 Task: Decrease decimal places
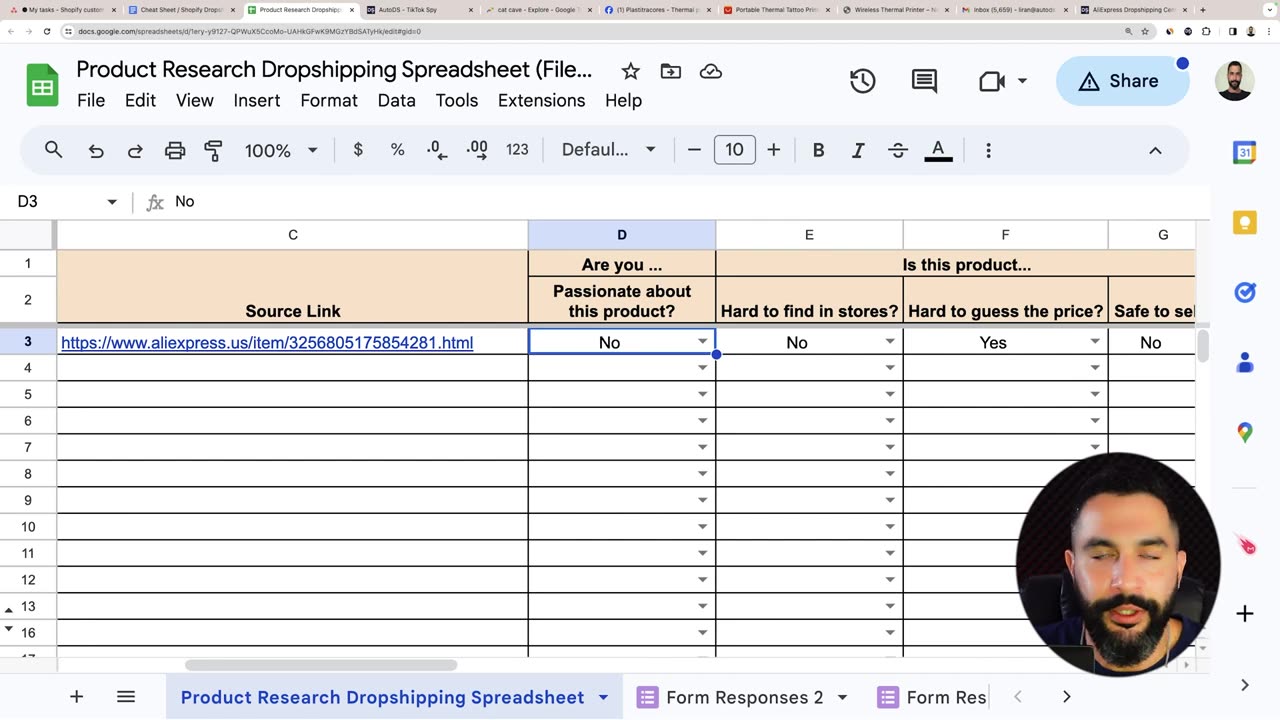point(437,150)
